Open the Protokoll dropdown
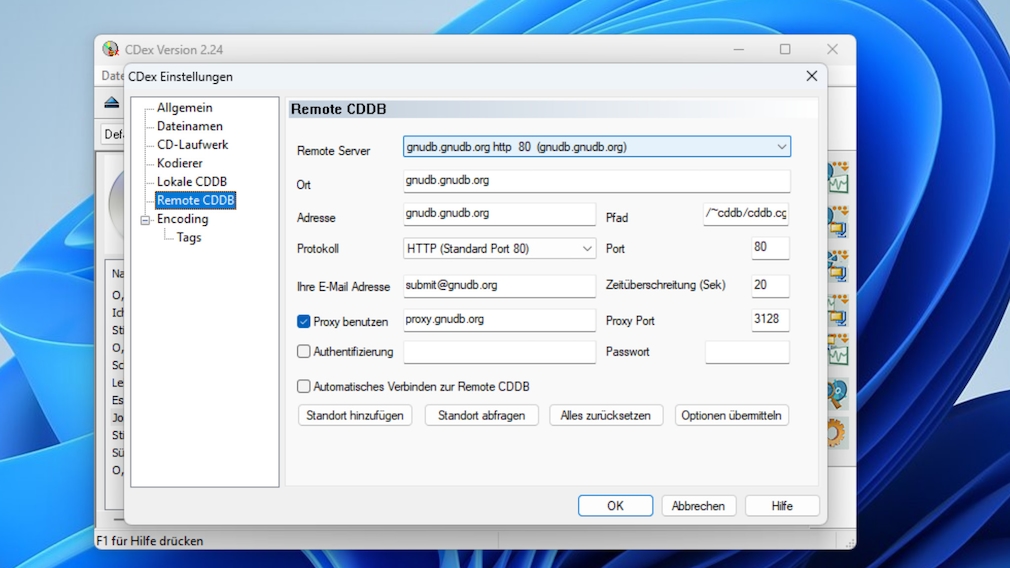Image resolution: width=1010 pixels, height=568 pixels. tap(587, 249)
